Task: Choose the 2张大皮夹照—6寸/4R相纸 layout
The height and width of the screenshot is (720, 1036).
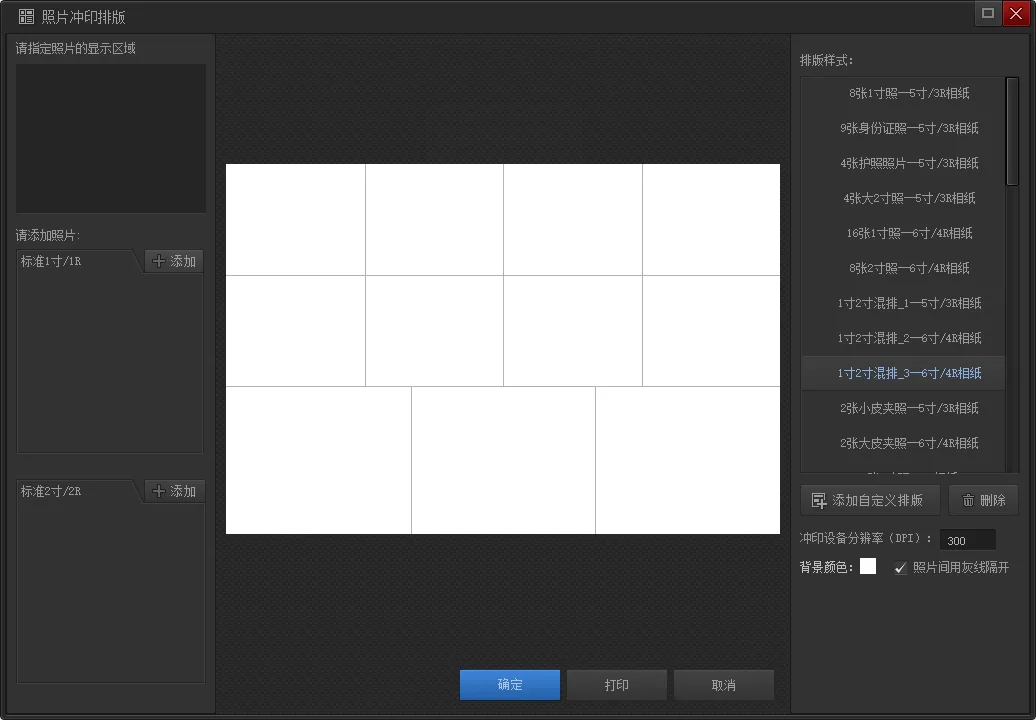Action: (903, 443)
